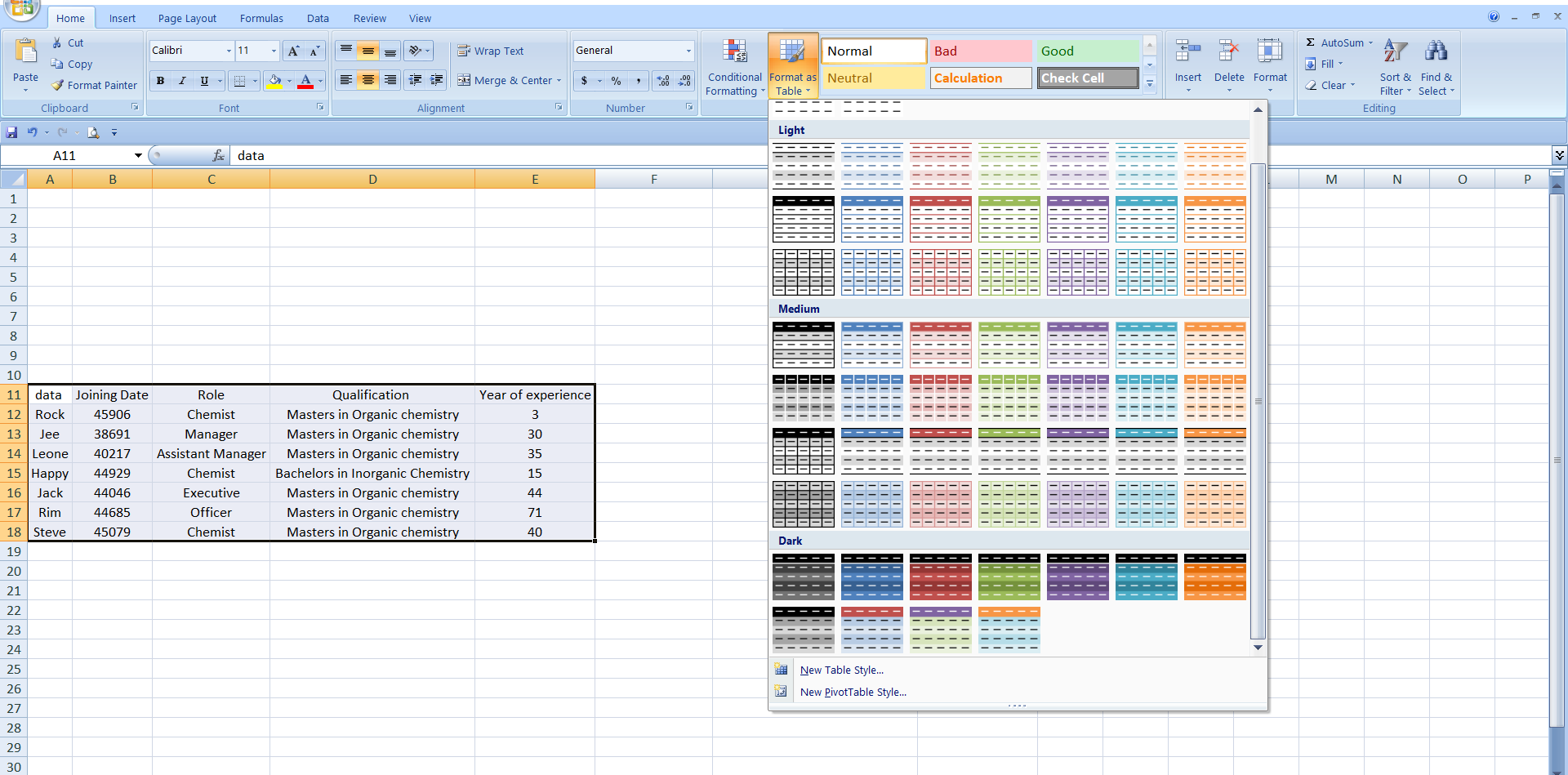Image resolution: width=1568 pixels, height=775 pixels.
Task: Decrease decimal places icon
Action: point(684,81)
